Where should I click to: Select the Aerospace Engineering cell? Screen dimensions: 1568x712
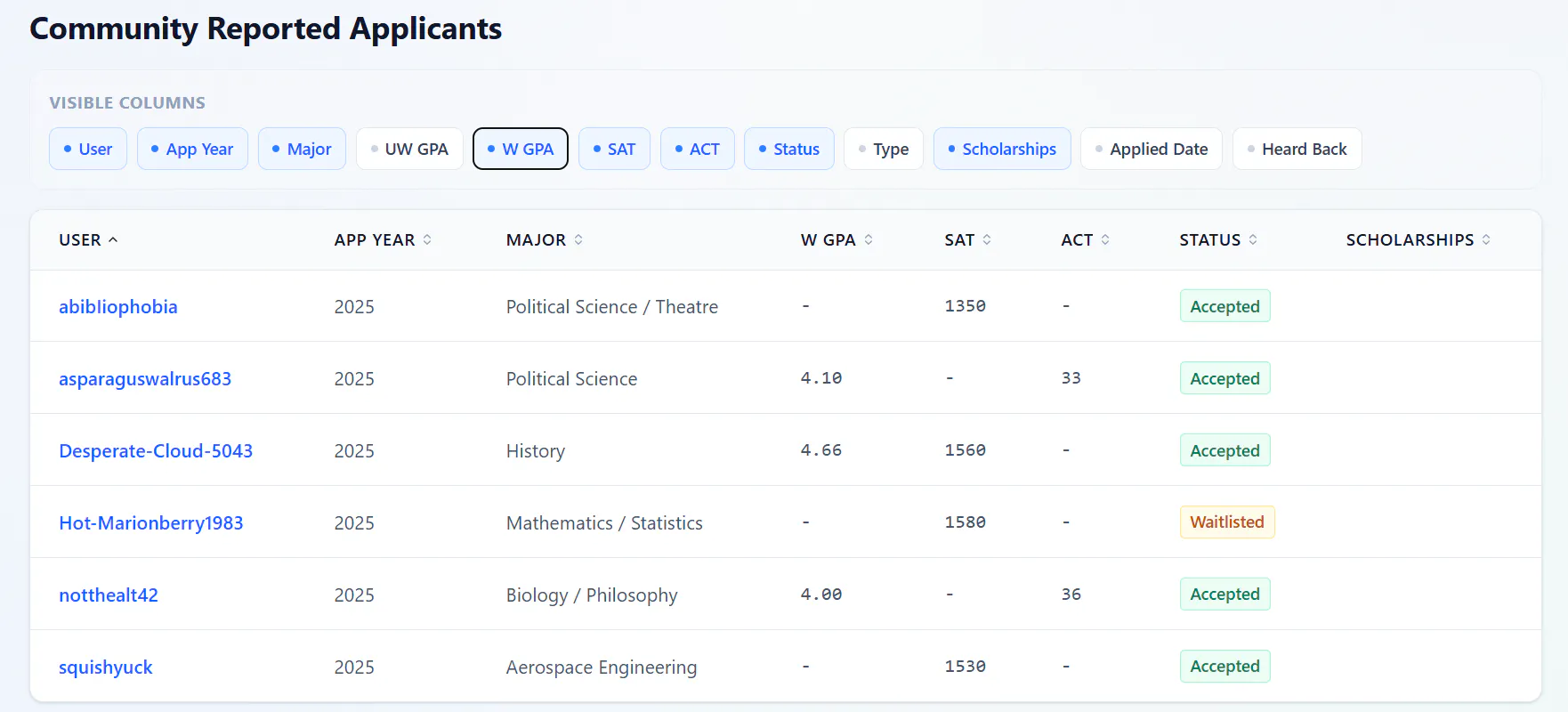coord(602,667)
